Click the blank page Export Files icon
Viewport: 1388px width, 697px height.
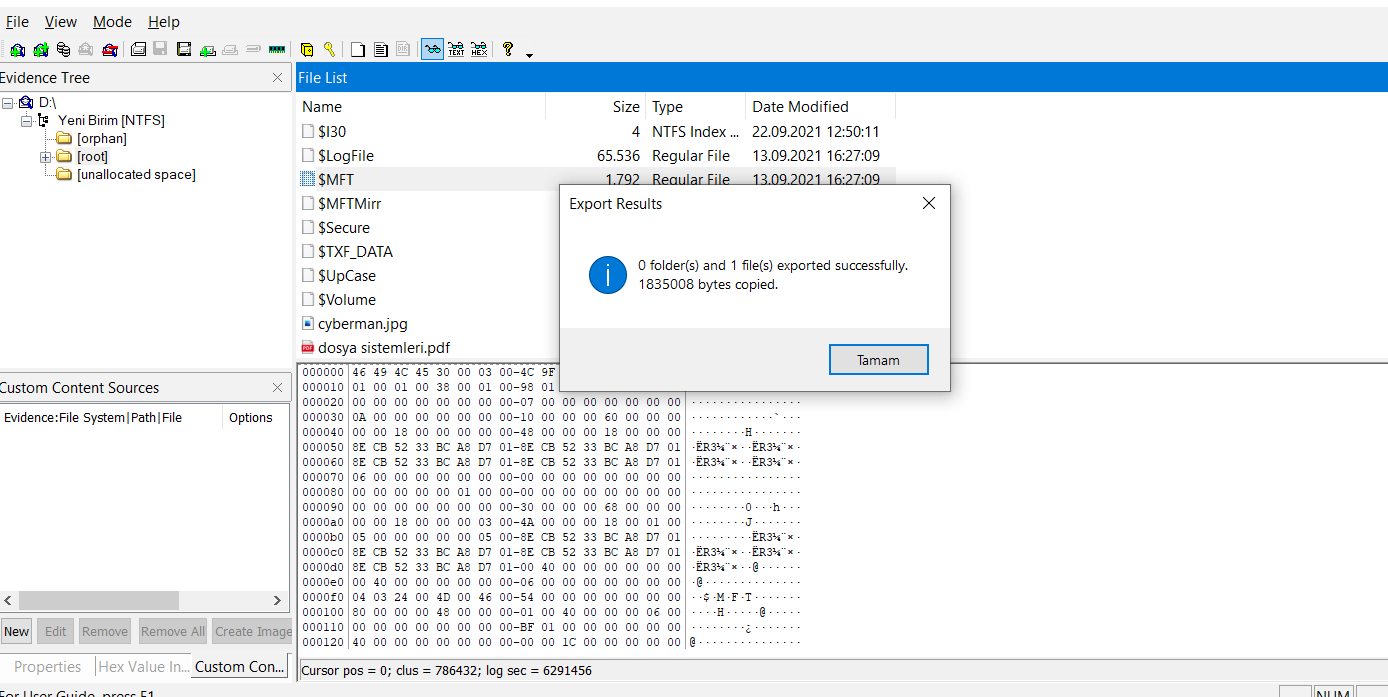(x=357, y=49)
